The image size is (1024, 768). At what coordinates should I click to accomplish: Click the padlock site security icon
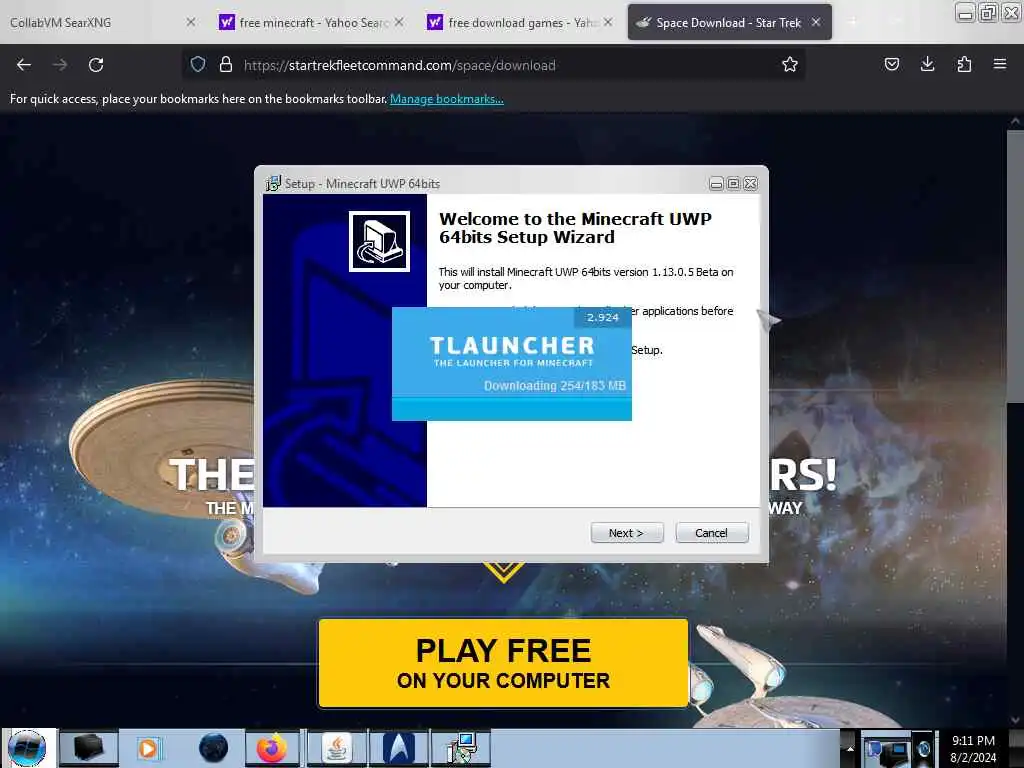coord(226,64)
